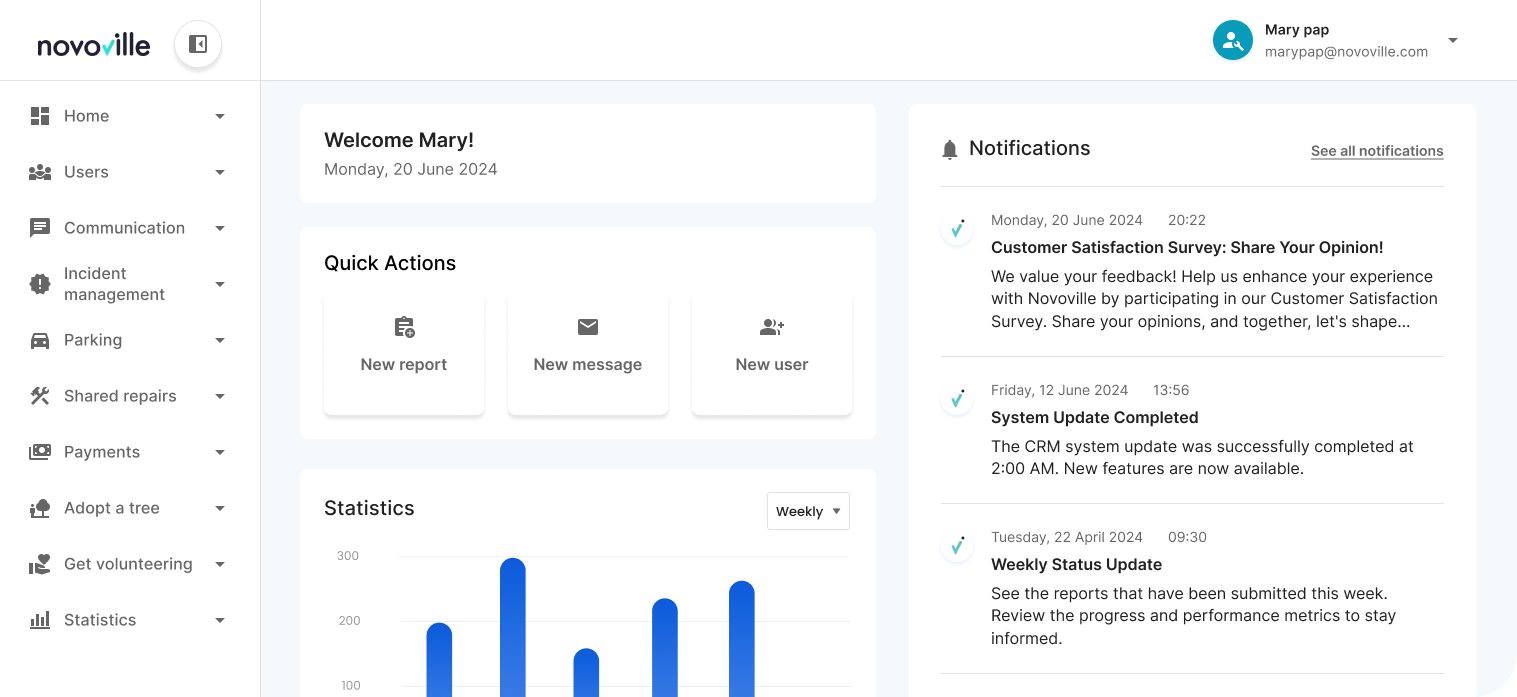Open the Customer Satisfaction Survey notification
Screen dimensions: 1517x697
coord(1187,247)
